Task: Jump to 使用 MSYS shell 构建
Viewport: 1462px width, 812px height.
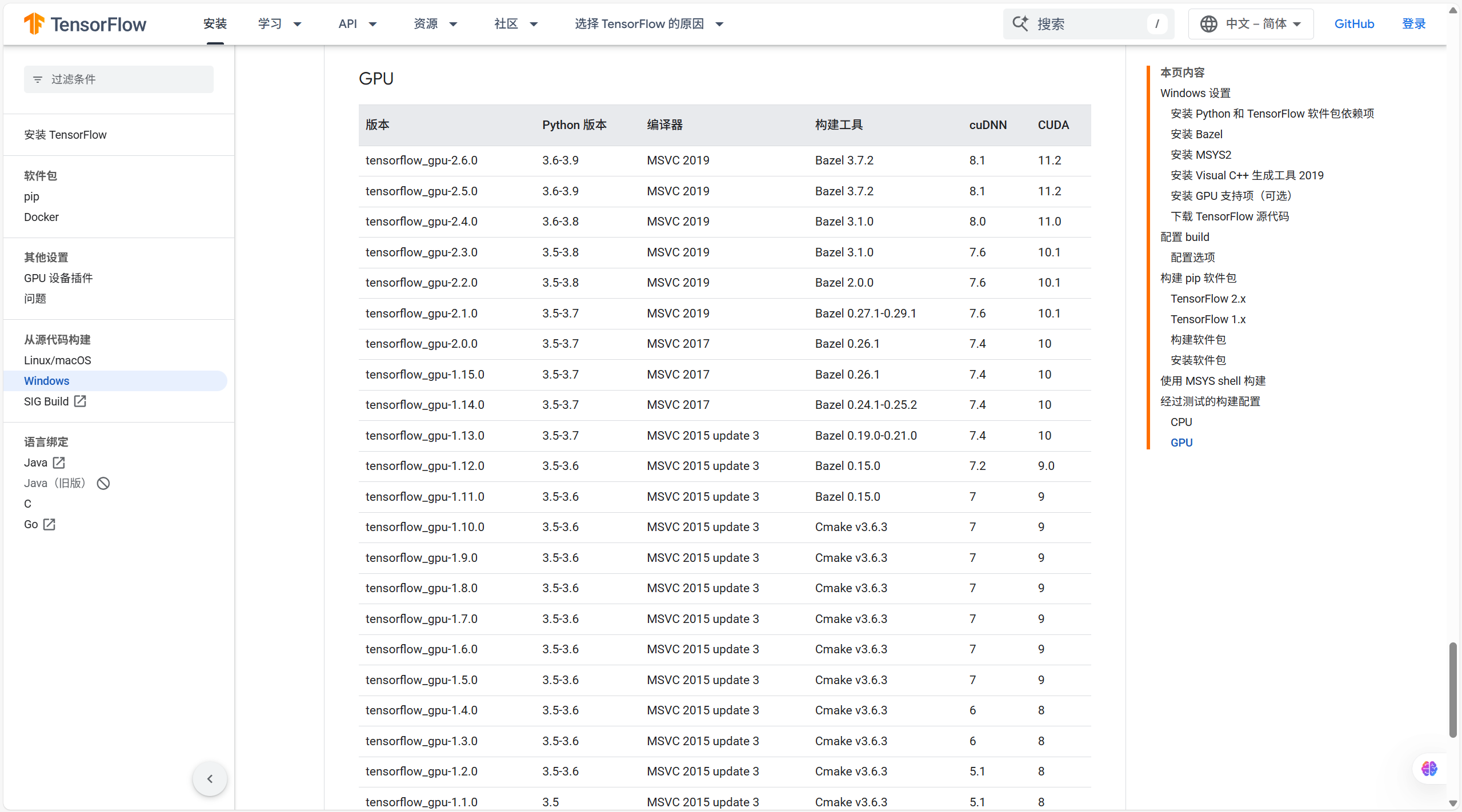Action: 1213,381
